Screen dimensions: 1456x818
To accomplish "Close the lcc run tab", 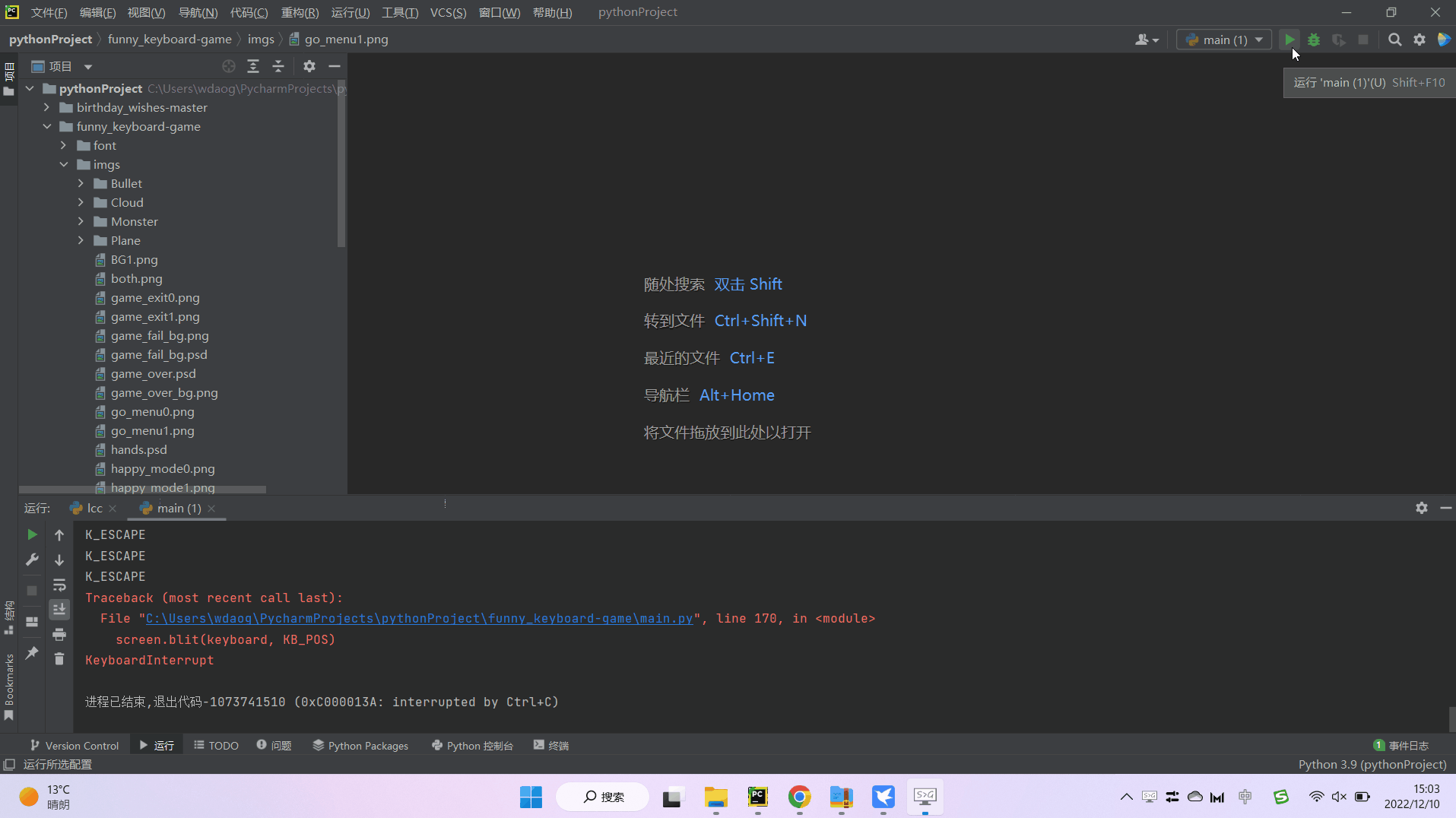I will coord(113,508).
